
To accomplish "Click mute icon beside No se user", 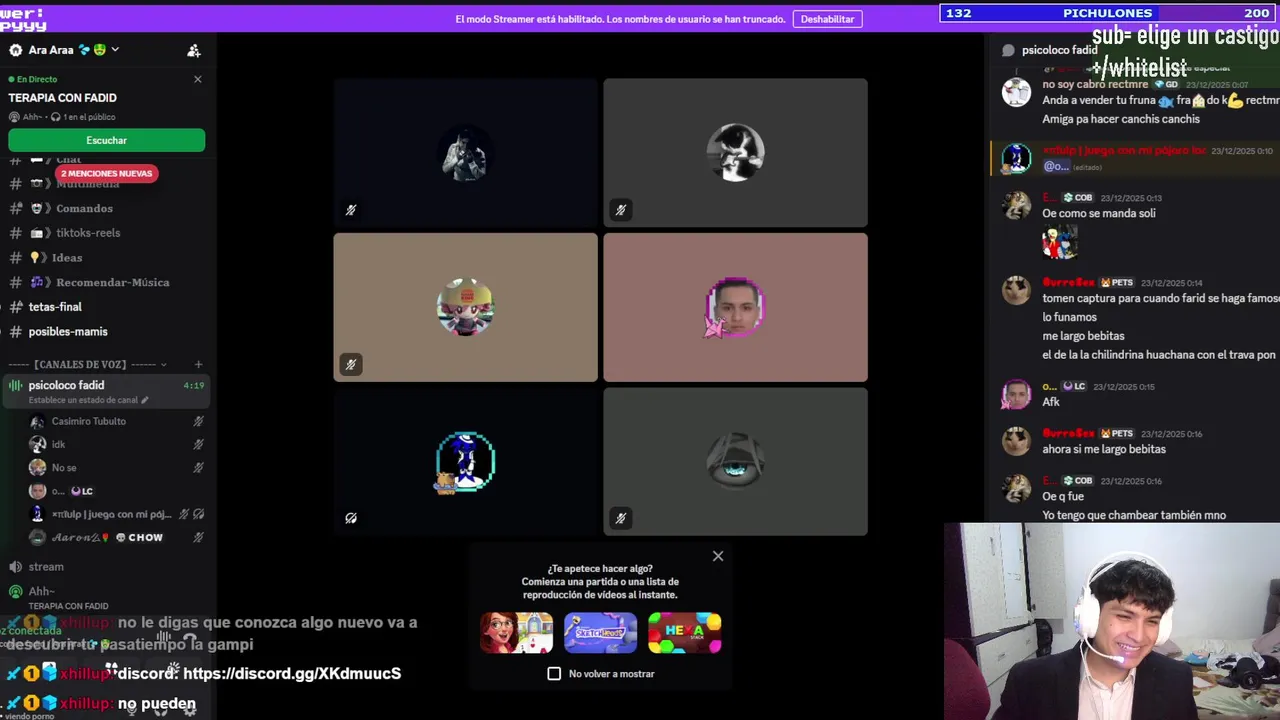I will coord(198,468).
